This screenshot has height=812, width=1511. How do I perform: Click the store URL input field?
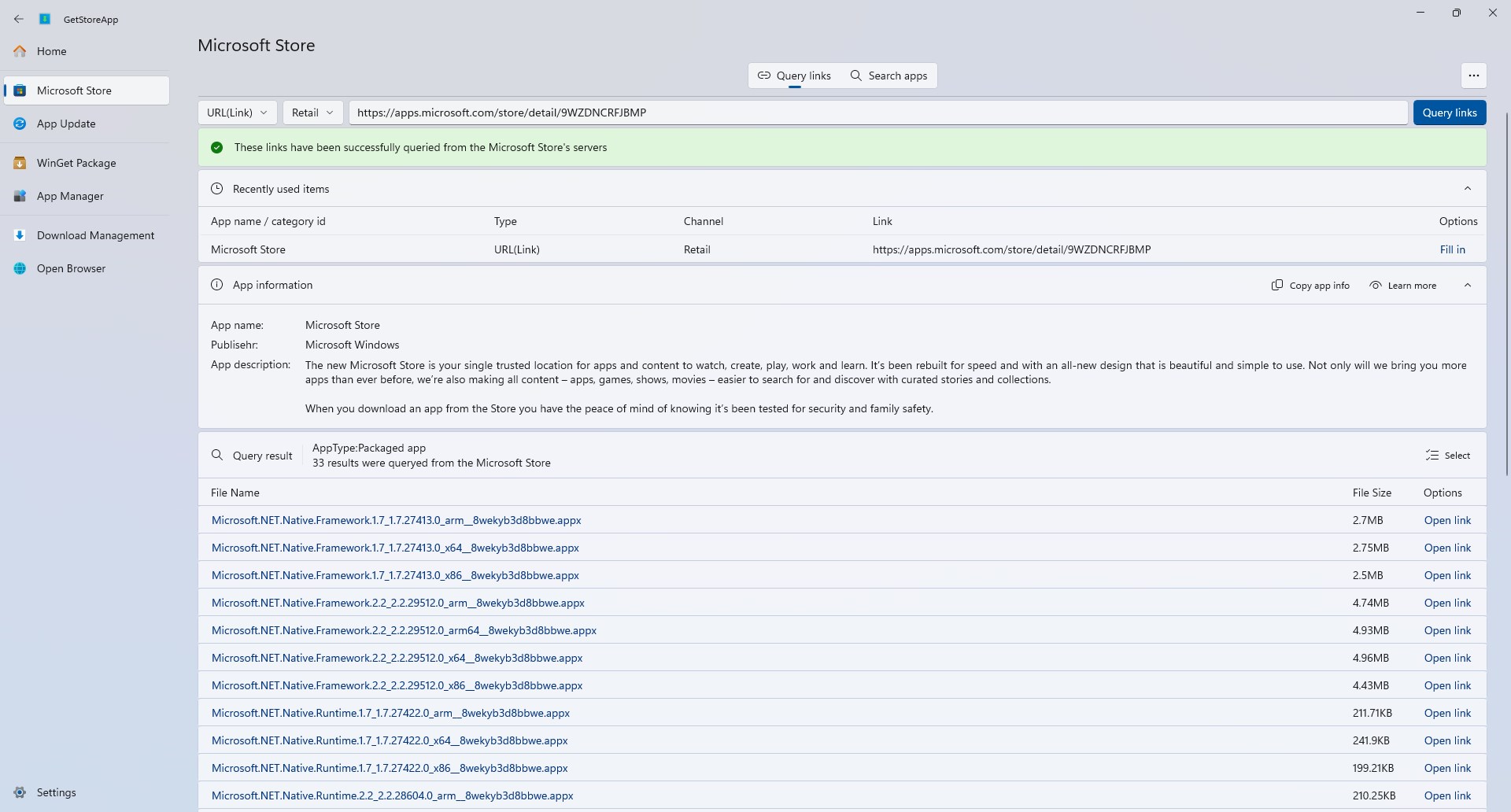(x=878, y=113)
